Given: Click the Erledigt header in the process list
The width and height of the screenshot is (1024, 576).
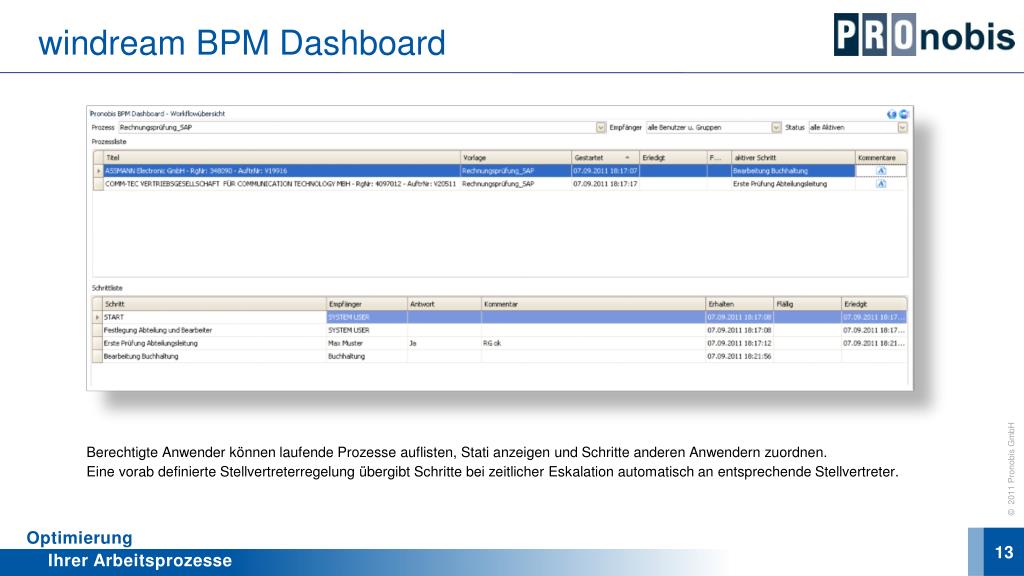Looking at the screenshot, I should 673,158.
